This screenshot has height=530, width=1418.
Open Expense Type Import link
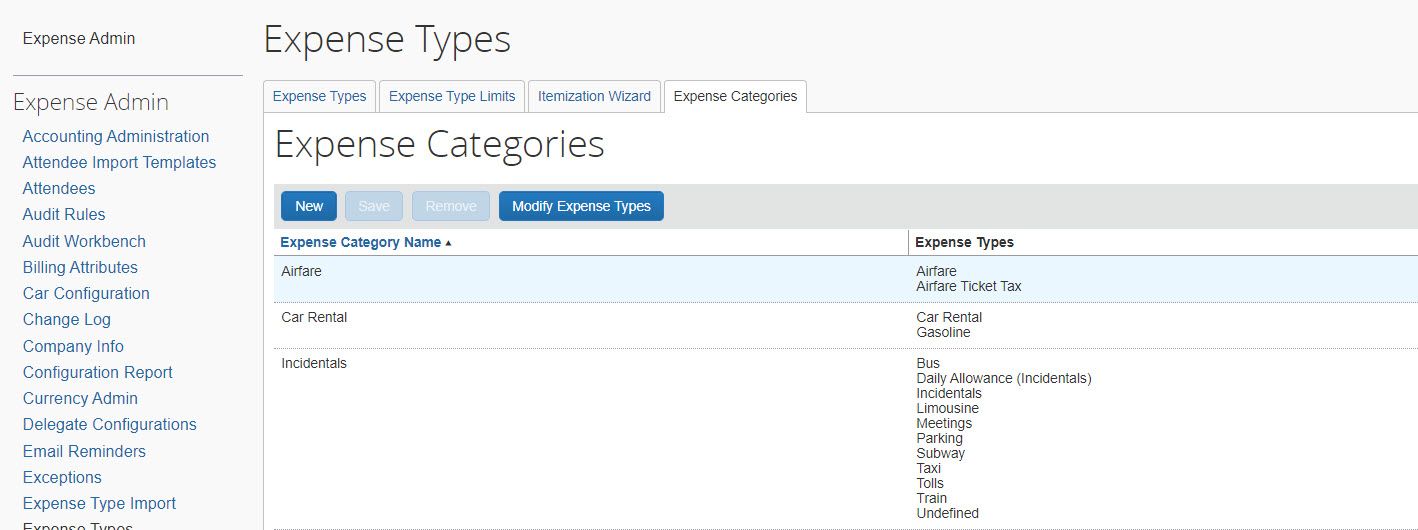[99, 503]
